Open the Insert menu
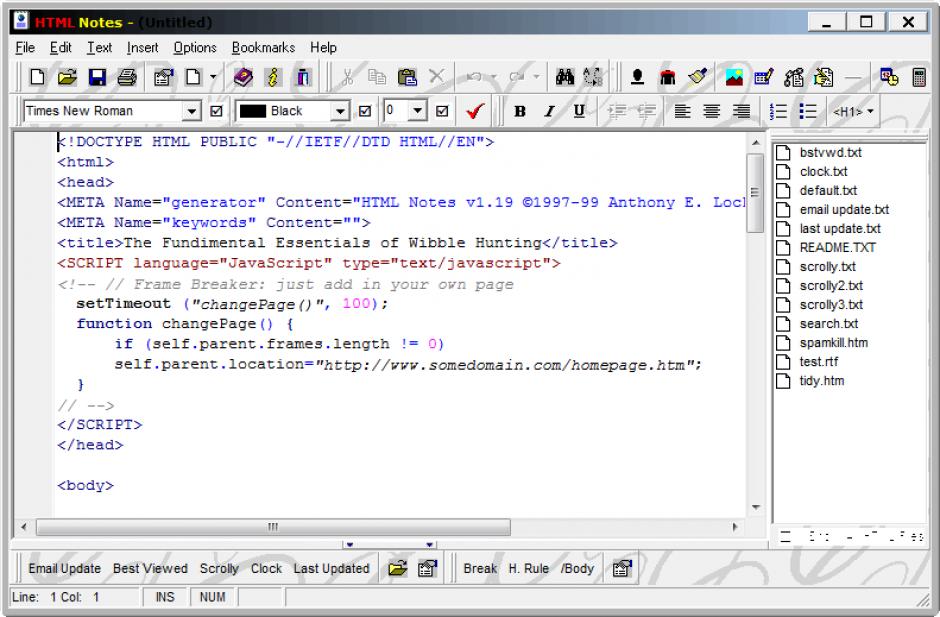 143,47
